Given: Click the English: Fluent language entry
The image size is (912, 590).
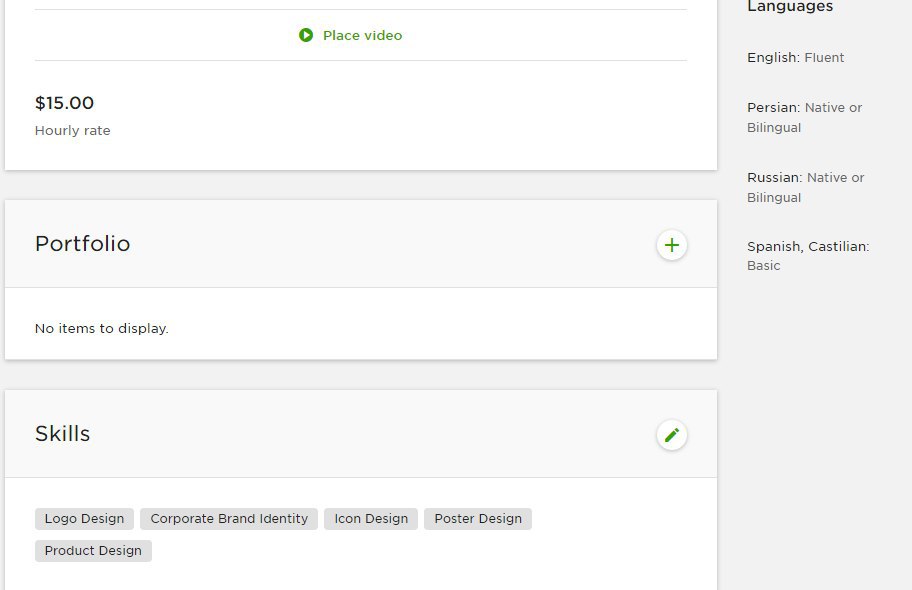Looking at the screenshot, I should (795, 58).
